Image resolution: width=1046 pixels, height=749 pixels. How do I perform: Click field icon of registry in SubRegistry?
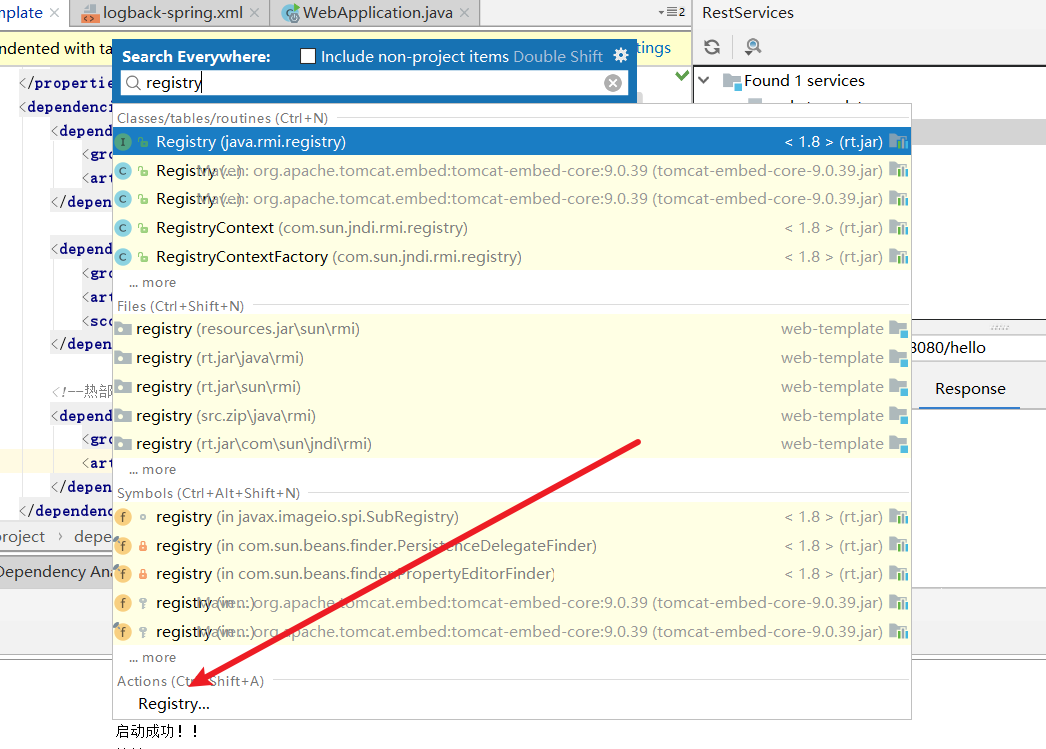click(x=123, y=517)
